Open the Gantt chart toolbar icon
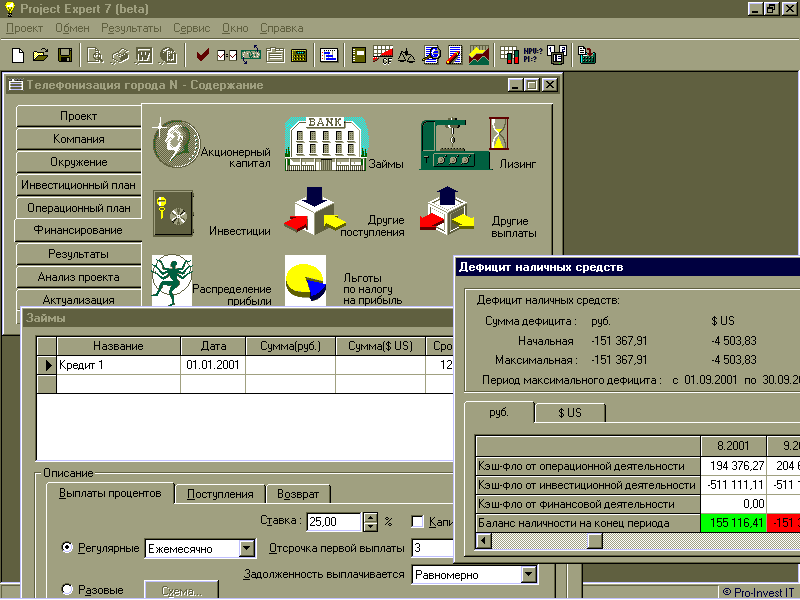Viewport: 800px width, 600px height. click(329, 55)
